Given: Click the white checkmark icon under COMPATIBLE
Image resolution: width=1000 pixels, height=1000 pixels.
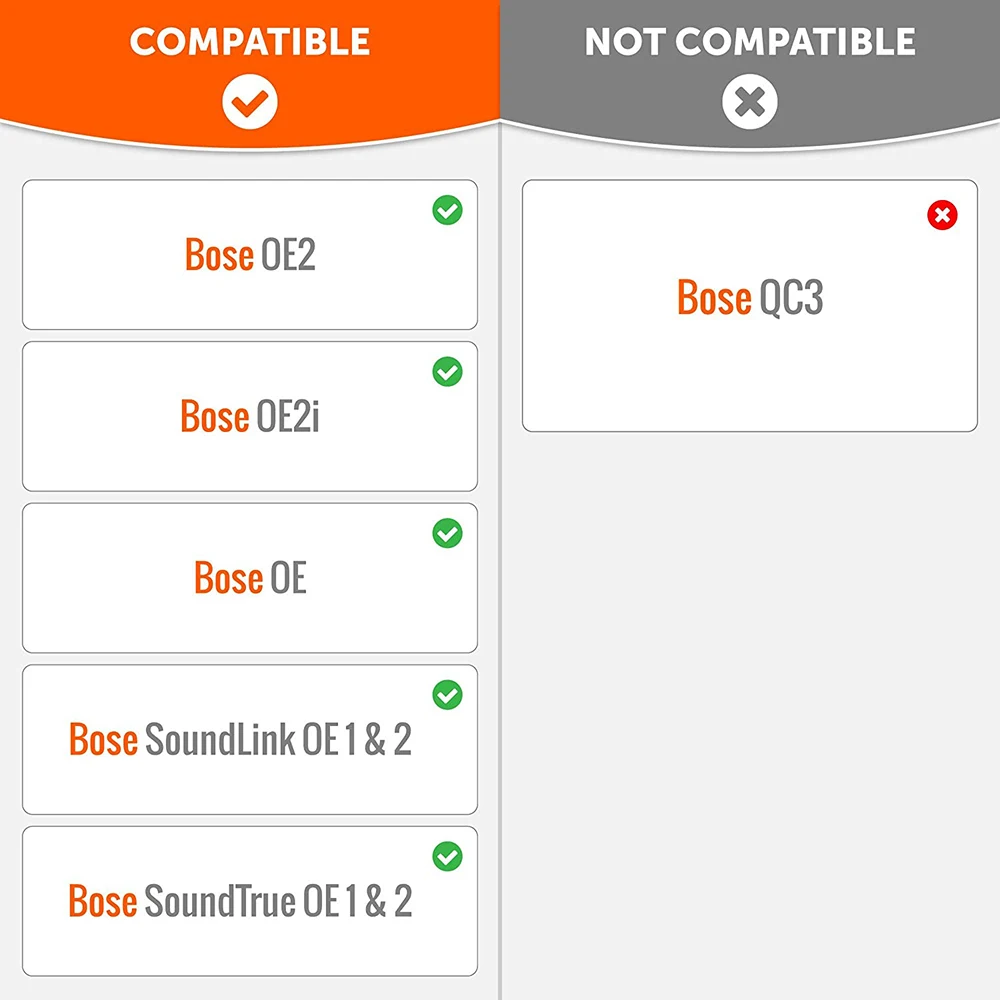Looking at the screenshot, I should [x=250, y=101].
